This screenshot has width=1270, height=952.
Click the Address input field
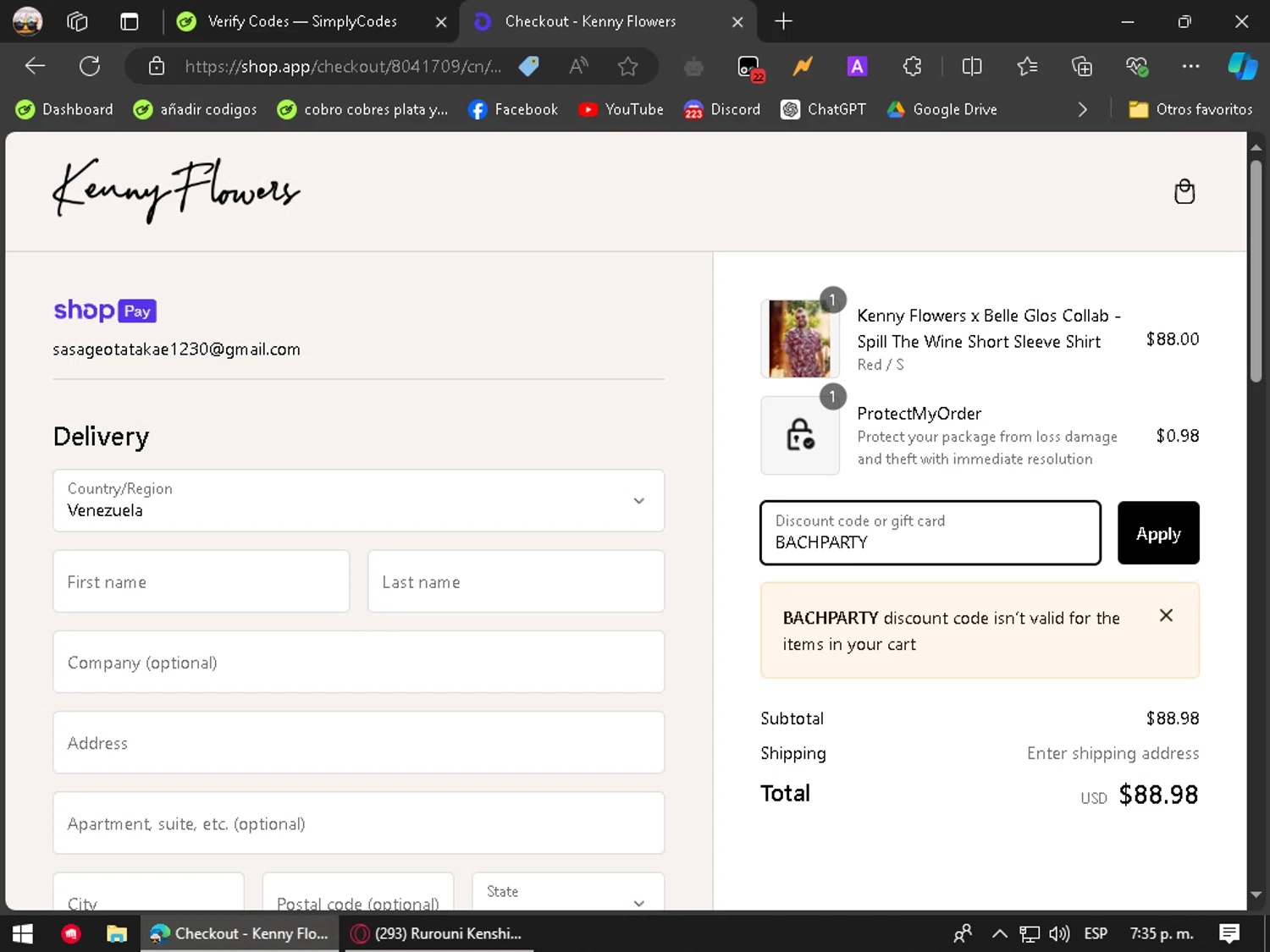click(x=358, y=742)
